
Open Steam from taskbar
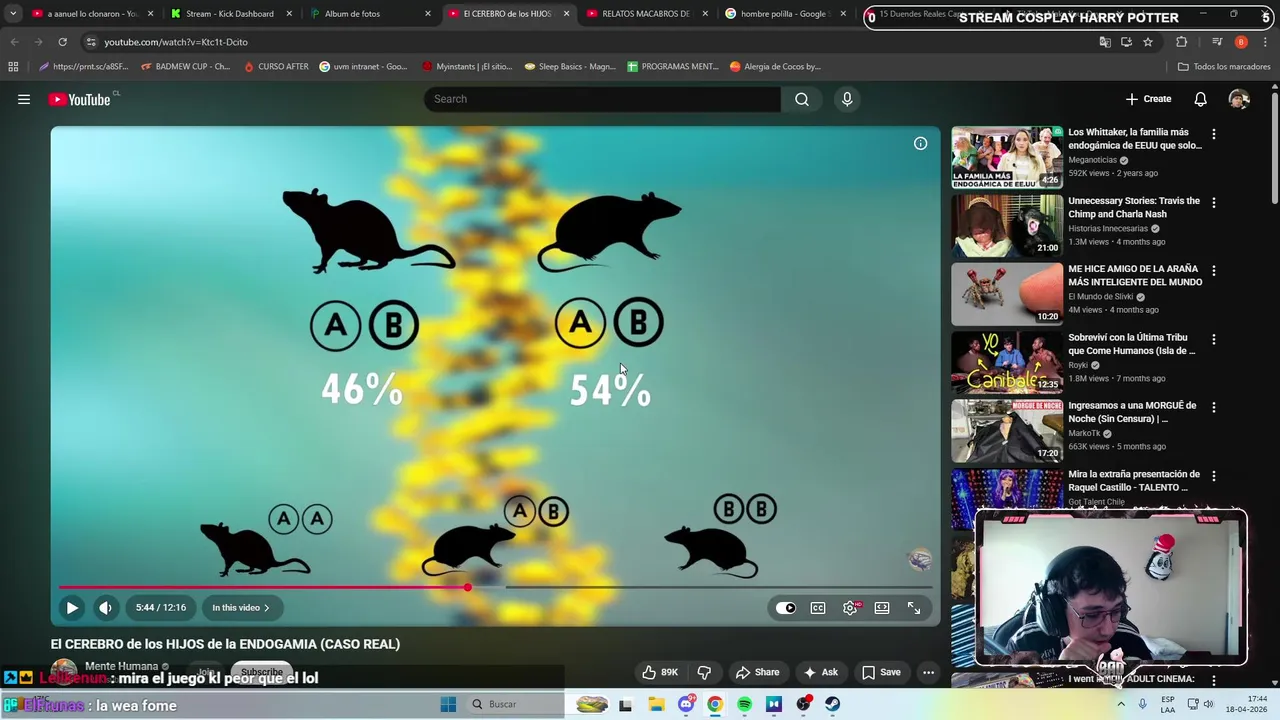coord(832,704)
